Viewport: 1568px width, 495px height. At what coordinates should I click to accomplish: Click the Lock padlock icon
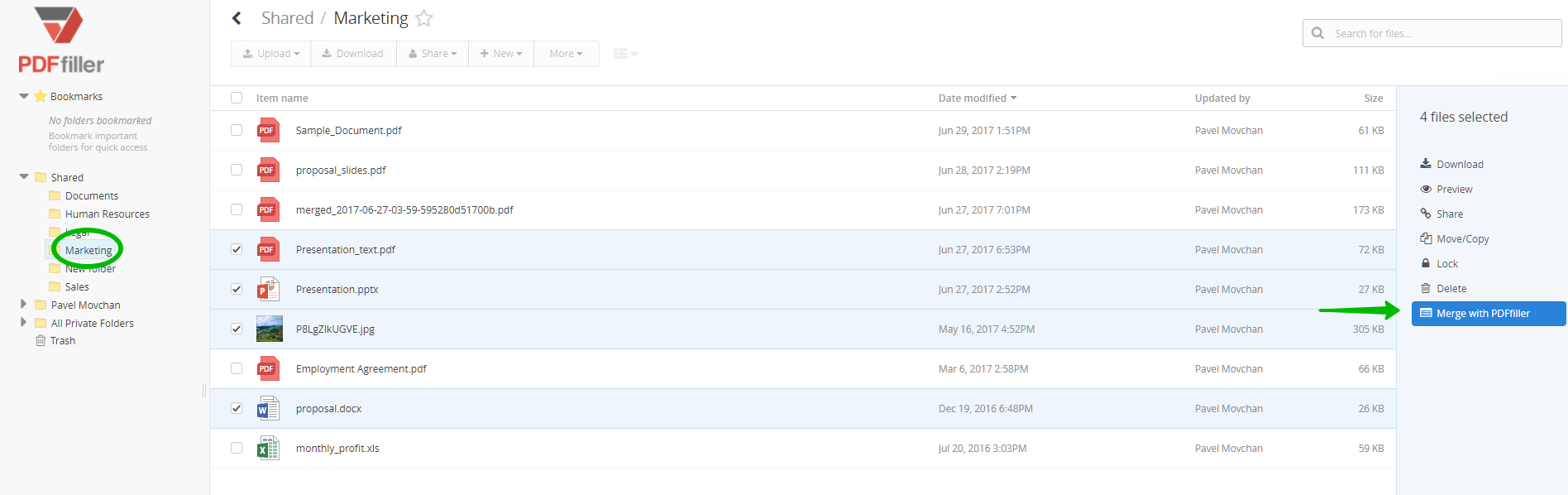click(x=1426, y=263)
